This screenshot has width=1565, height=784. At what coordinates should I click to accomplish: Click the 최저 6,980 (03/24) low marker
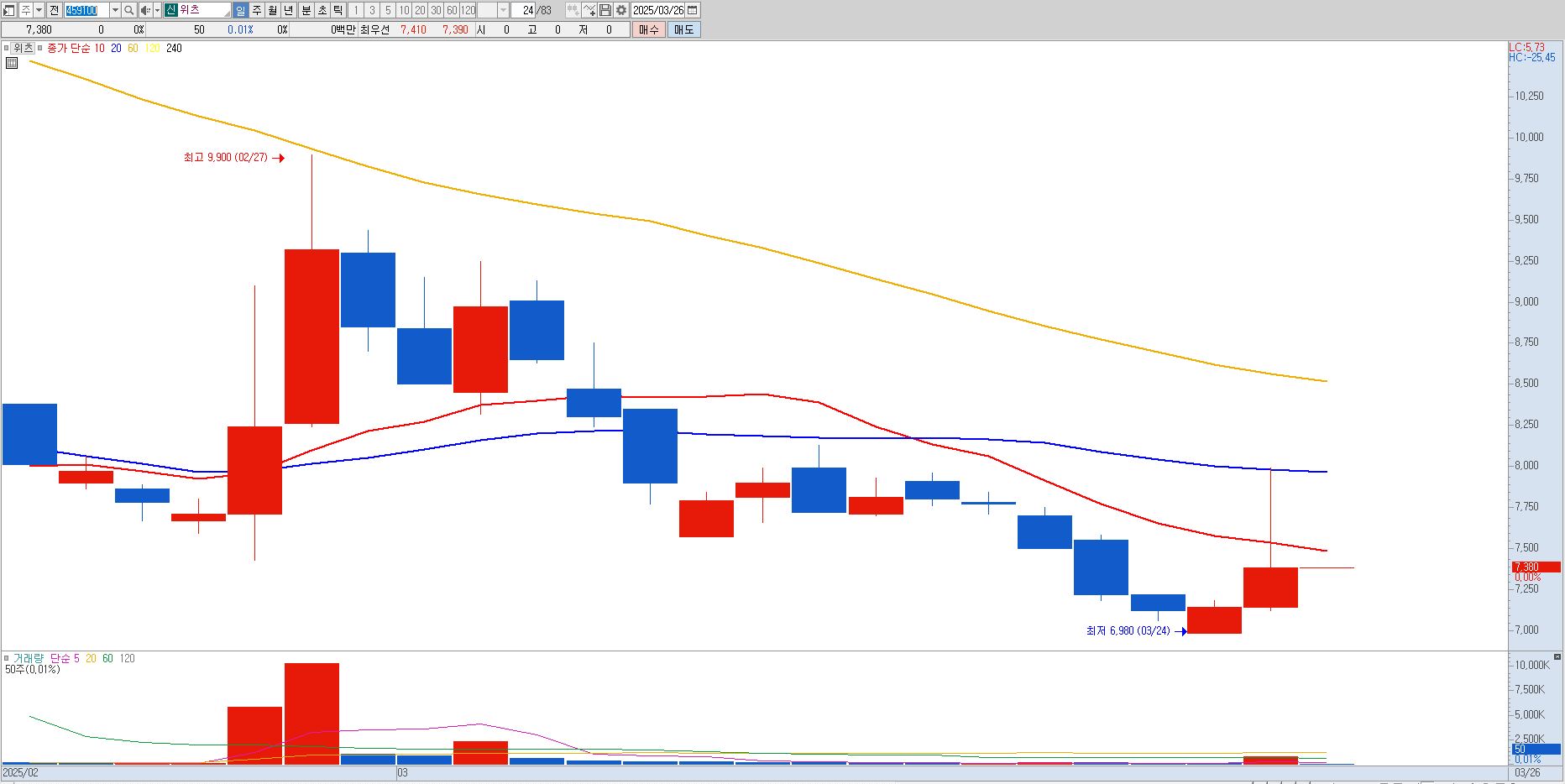[1136, 630]
